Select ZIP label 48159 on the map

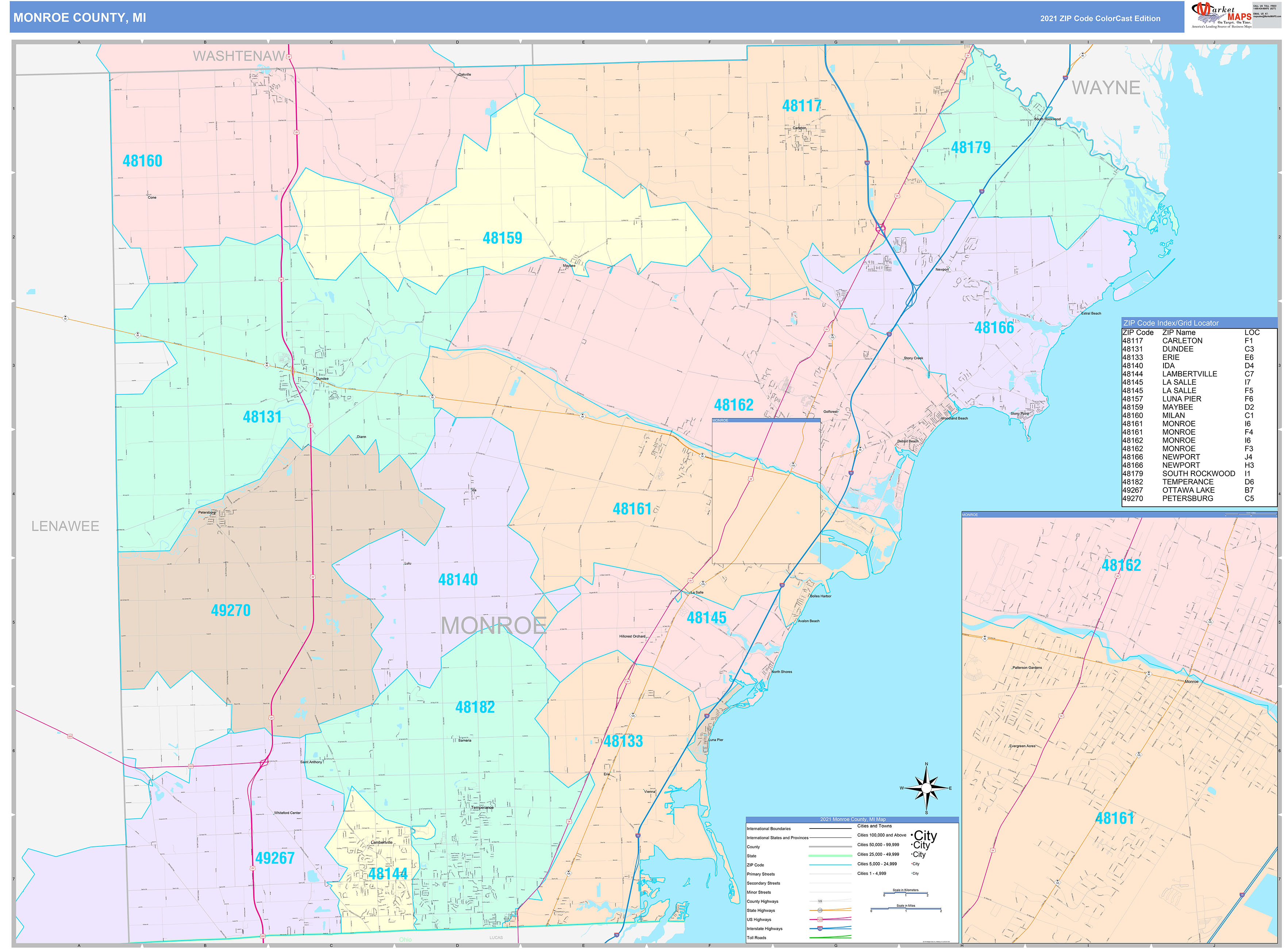point(502,238)
